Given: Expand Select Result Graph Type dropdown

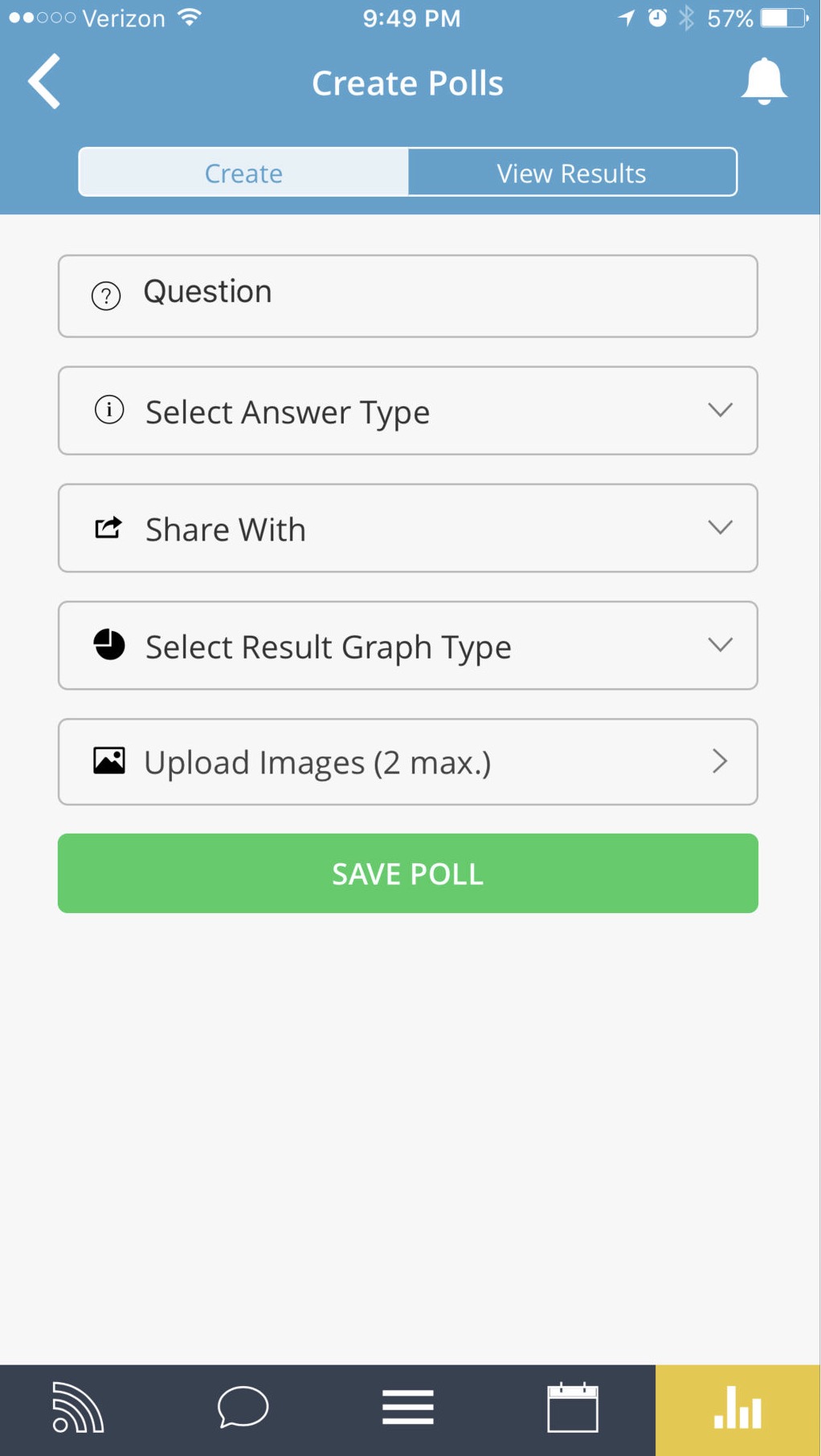Looking at the screenshot, I should 720,645.
